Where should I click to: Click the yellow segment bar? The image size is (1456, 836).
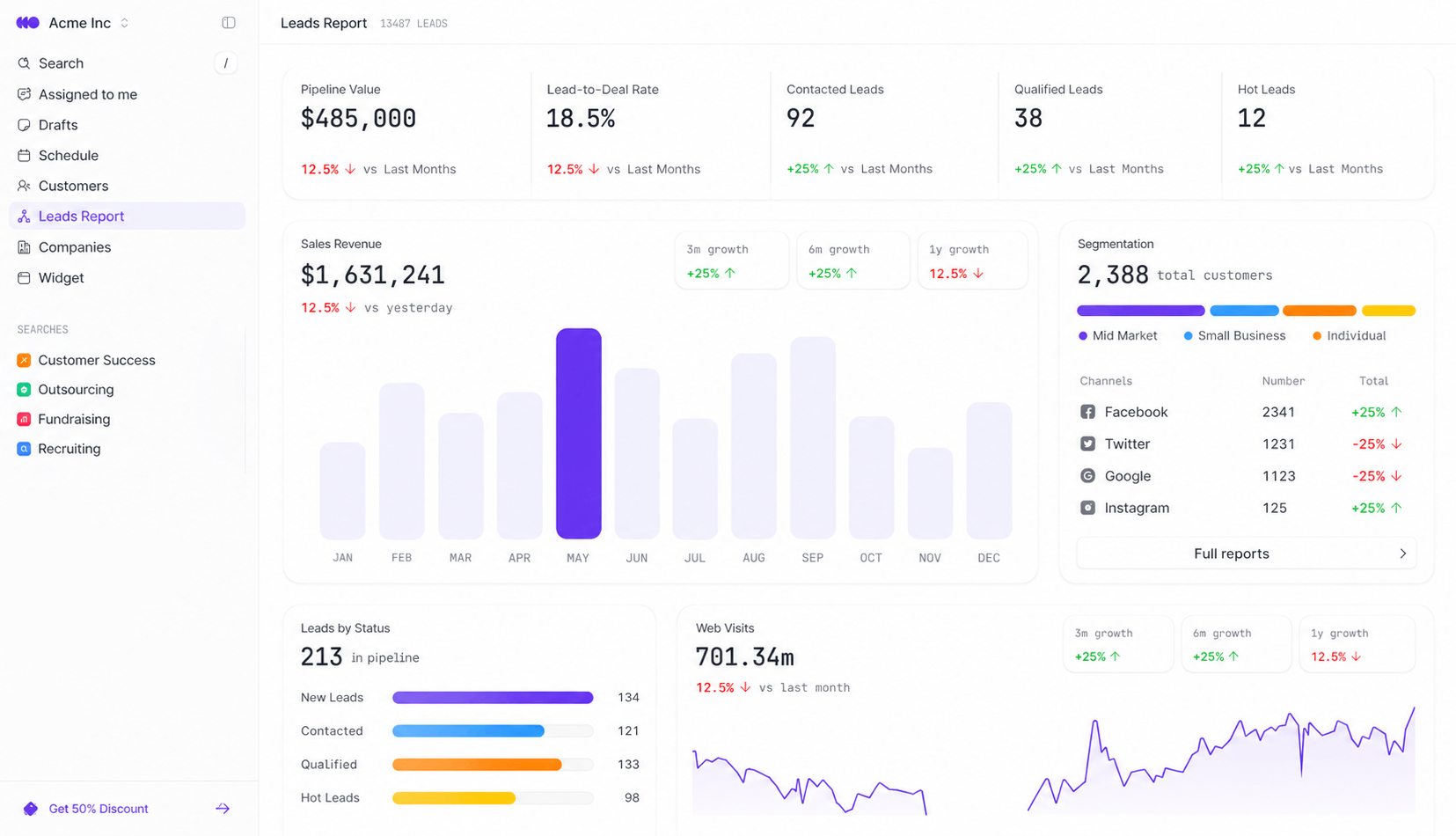click(1389, 311)
